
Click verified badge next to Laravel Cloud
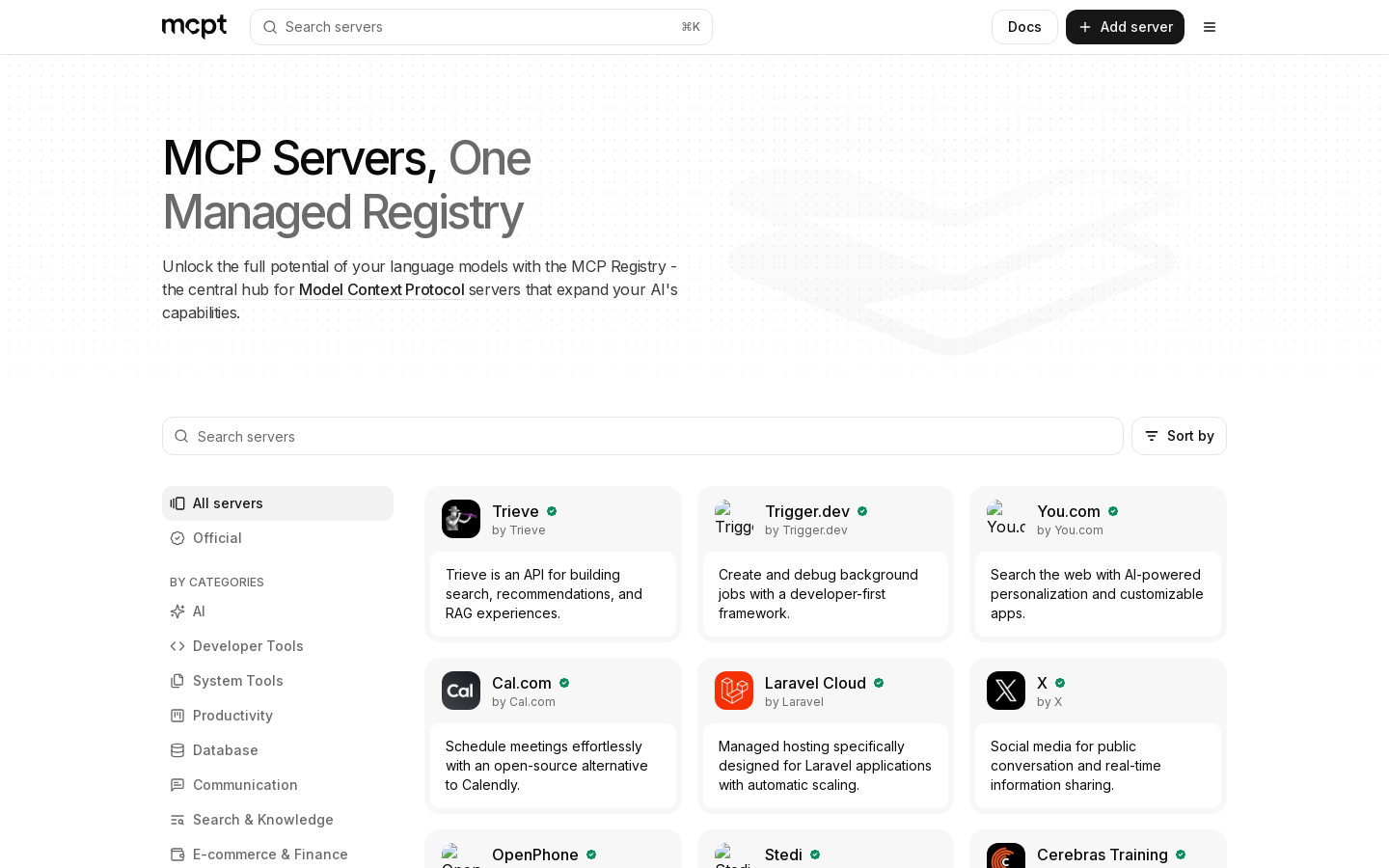point(879,683)
